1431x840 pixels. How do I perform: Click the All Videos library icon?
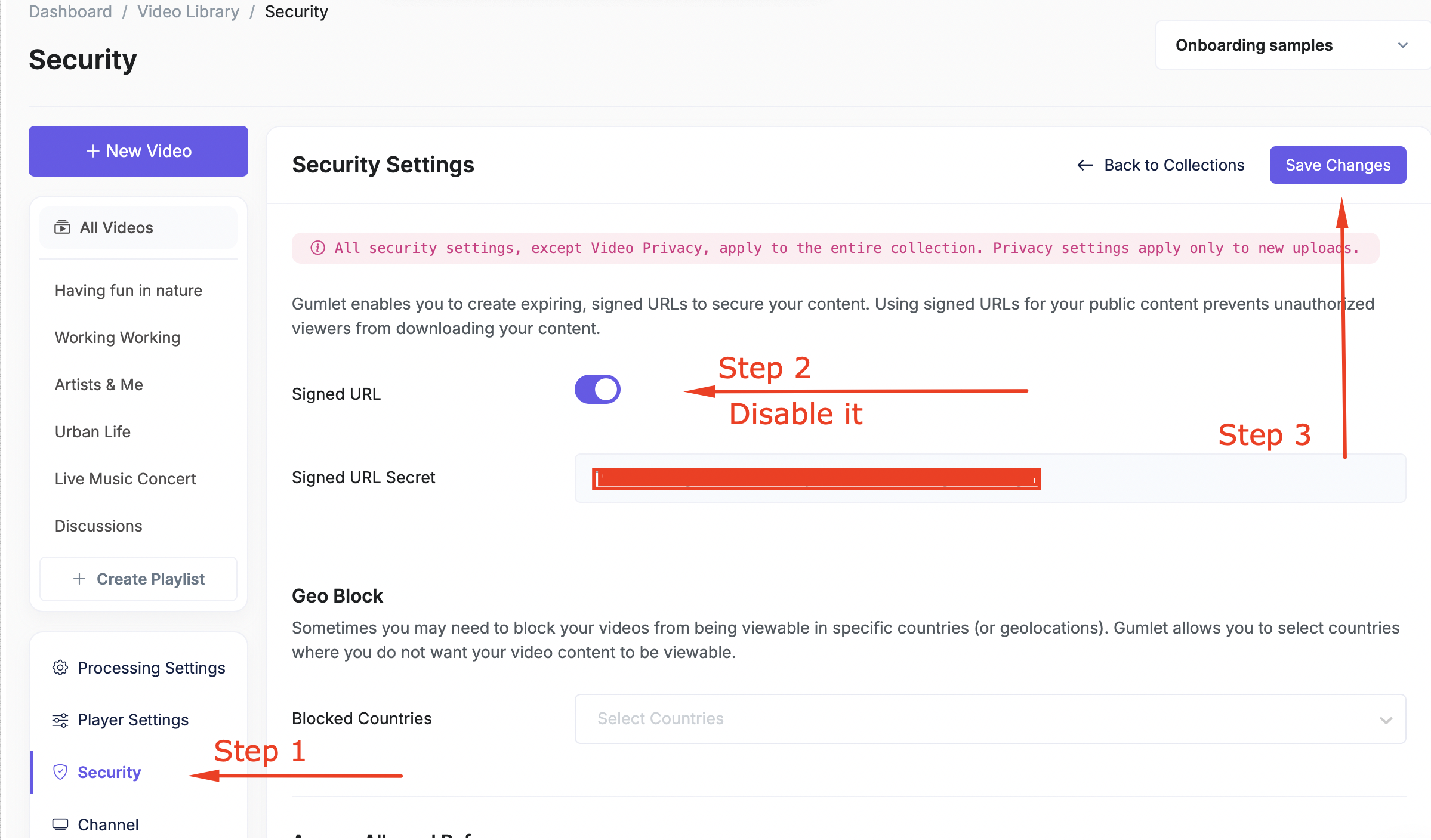click(x=62, y=227)
